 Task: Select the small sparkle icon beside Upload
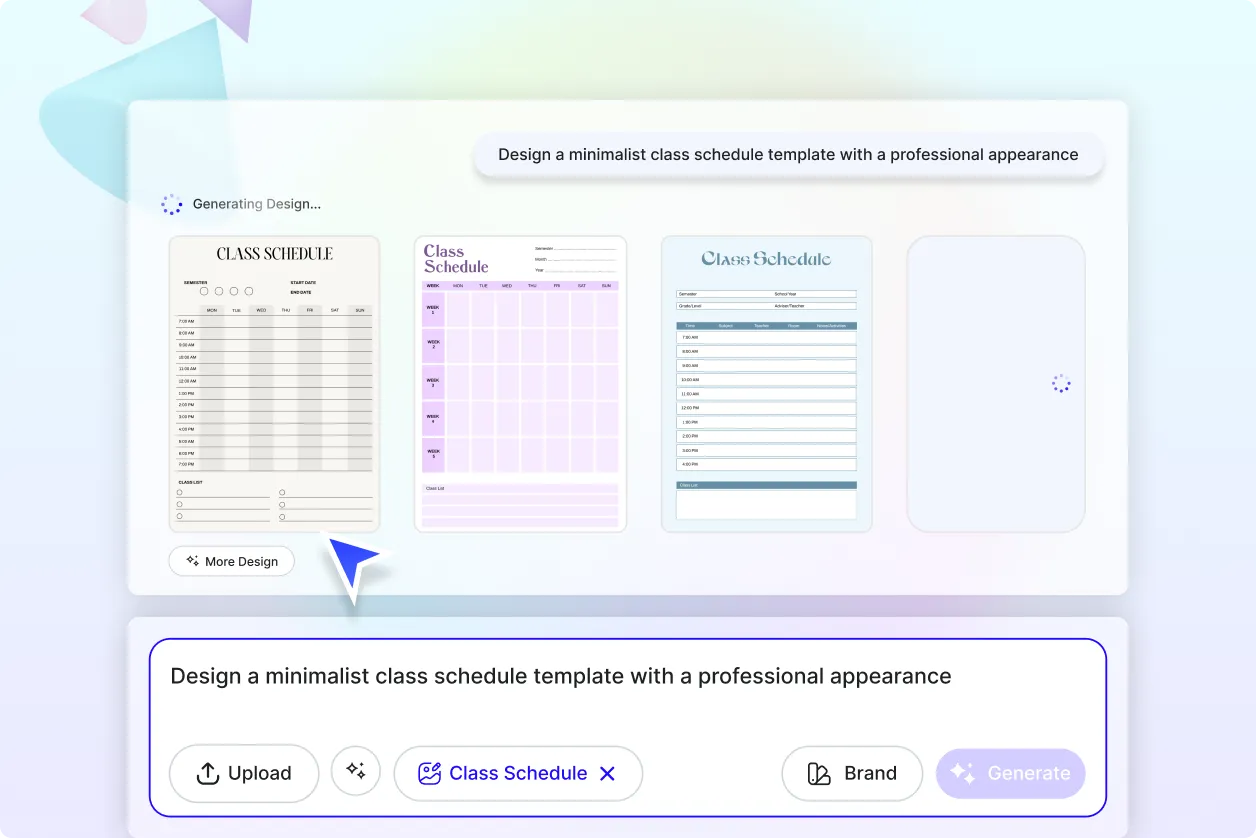(x=356, y=773)
